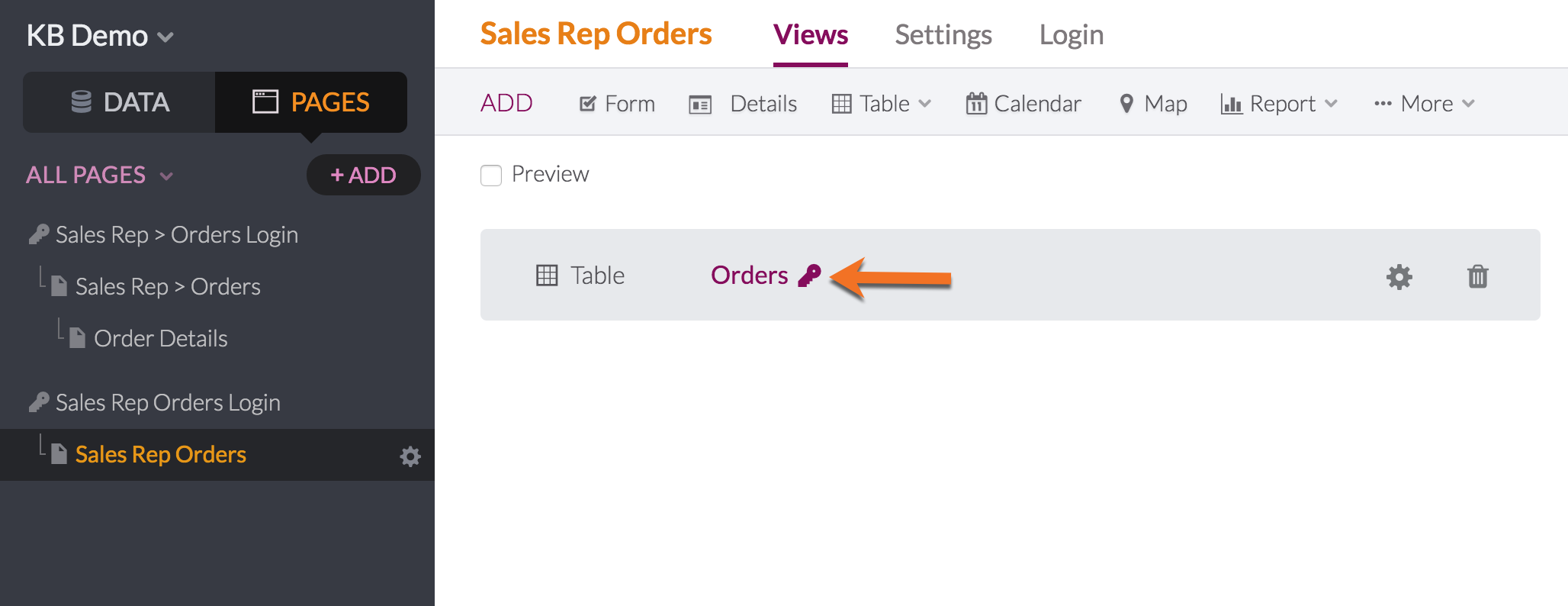Click gear icon beside Sales Rep Orders page
The height and width of the screenshot is (606, 1568).
[x=410, y=456]
